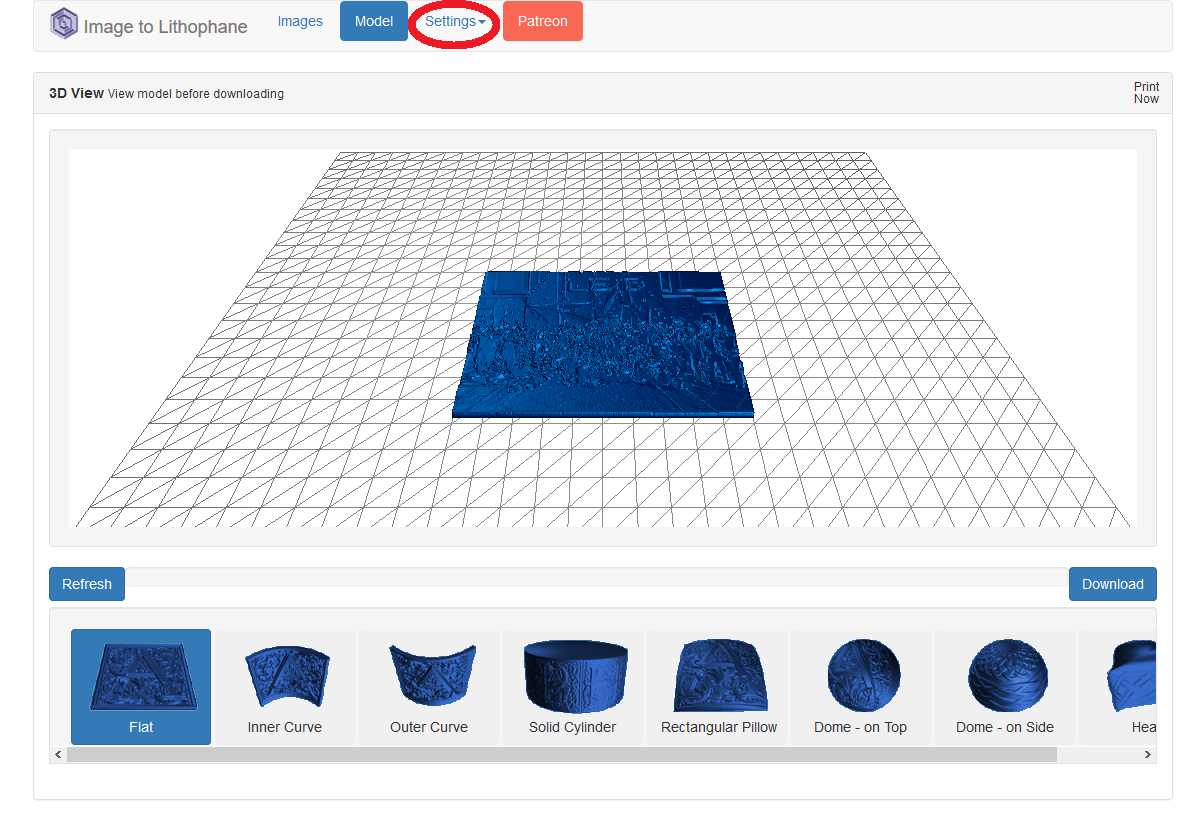This screenshot has width=1199, height=820.
Task: Expand the circled Settings menu
Action: (453, 20)
